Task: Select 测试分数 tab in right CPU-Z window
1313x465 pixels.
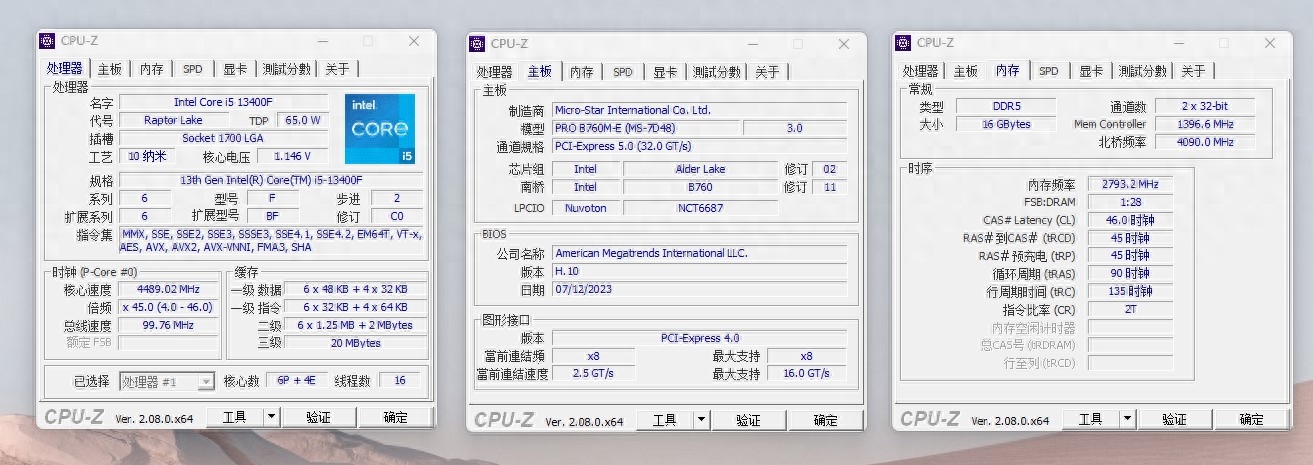Action: coord(1142,71)
